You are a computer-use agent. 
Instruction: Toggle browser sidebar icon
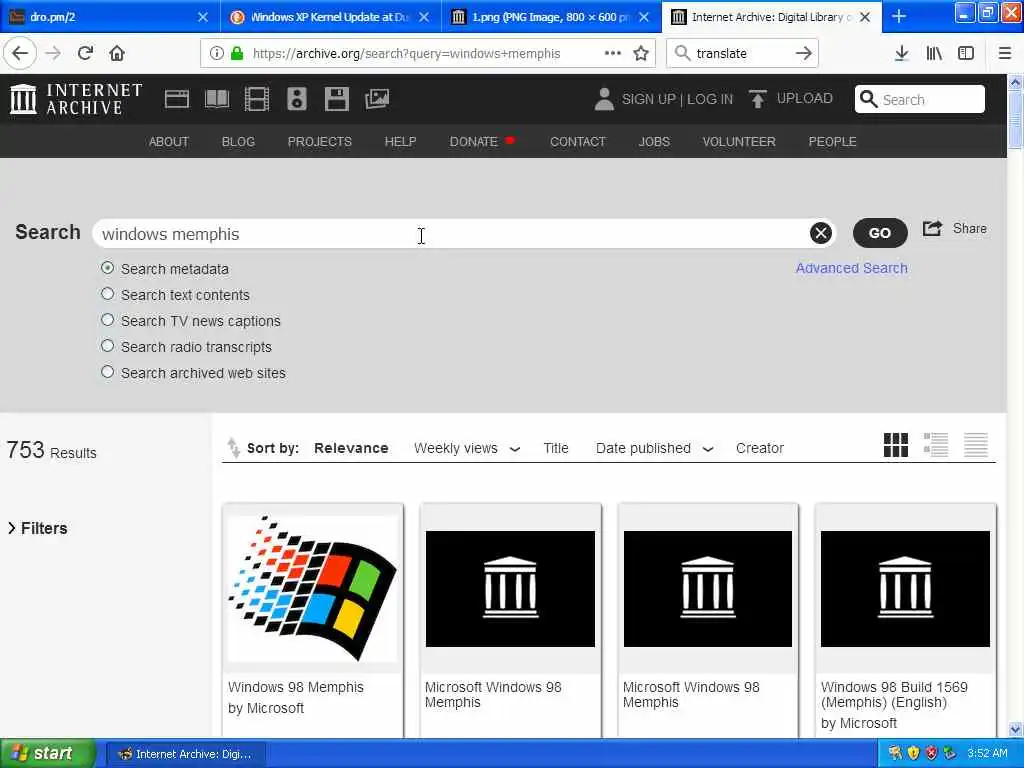point(966,54)
